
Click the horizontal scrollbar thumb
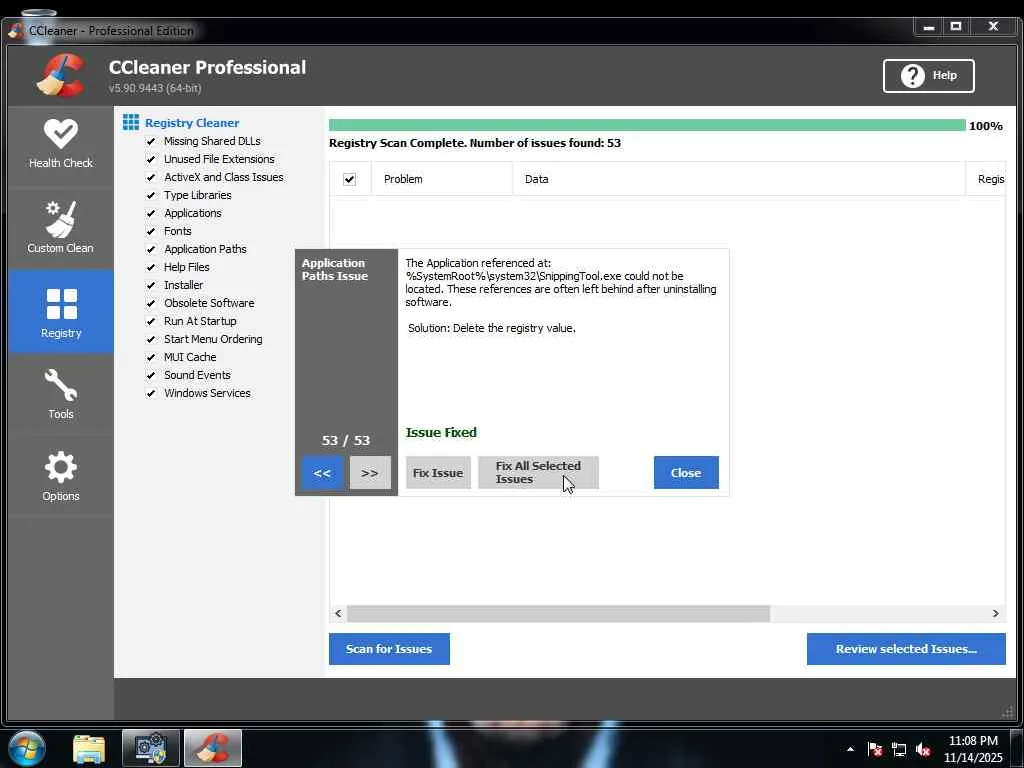tap(558, 613)
